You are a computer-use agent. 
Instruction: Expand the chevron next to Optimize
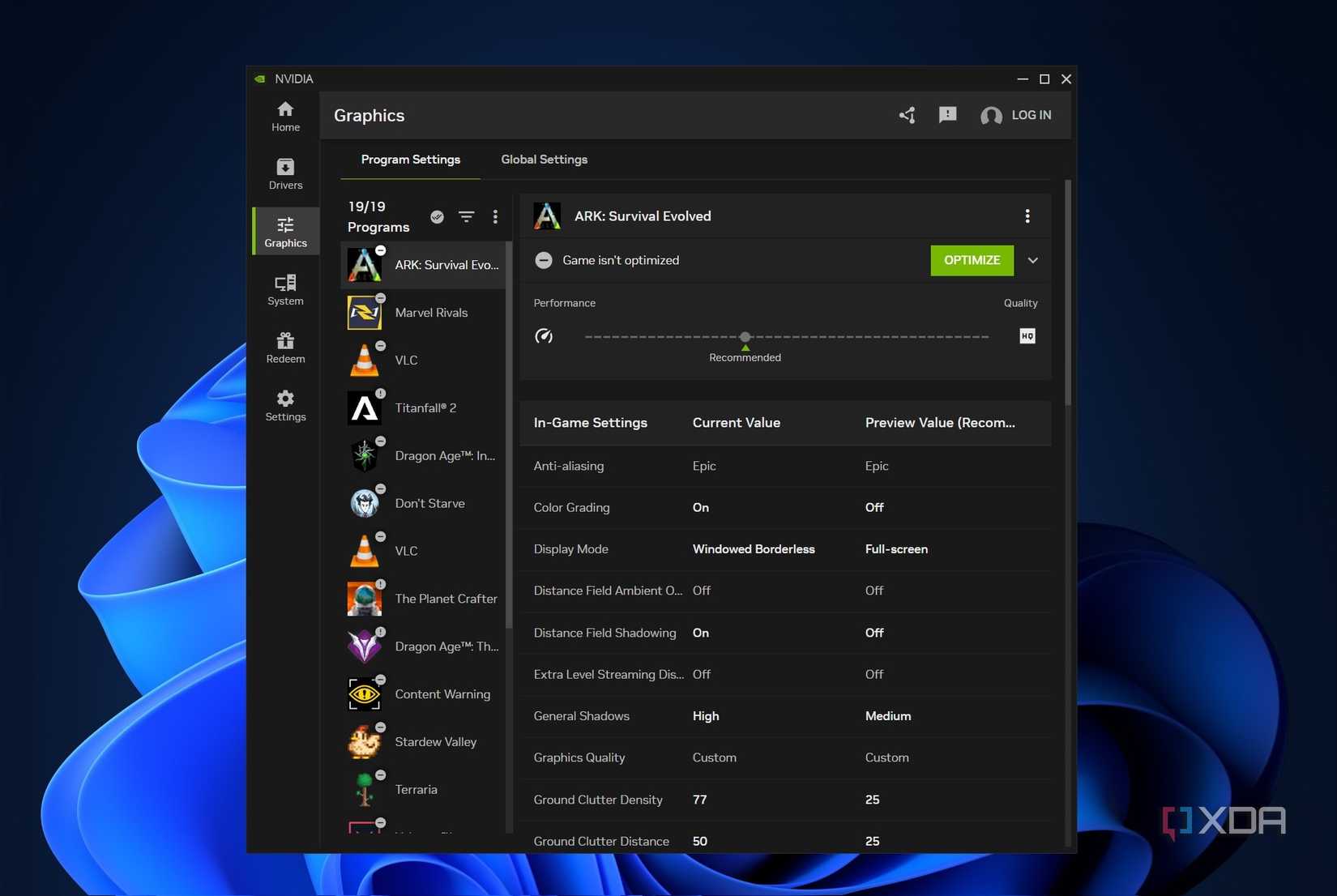tap(1032, 261)
